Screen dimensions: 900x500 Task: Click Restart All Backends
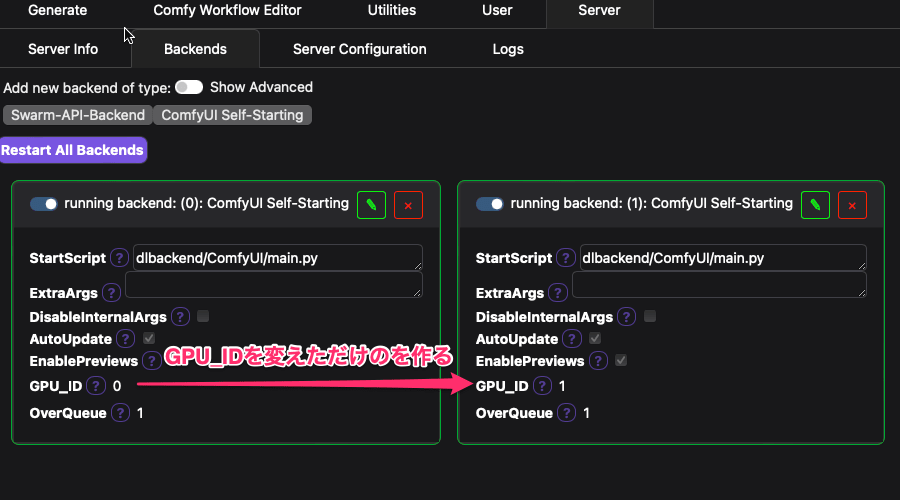(73, 150)
